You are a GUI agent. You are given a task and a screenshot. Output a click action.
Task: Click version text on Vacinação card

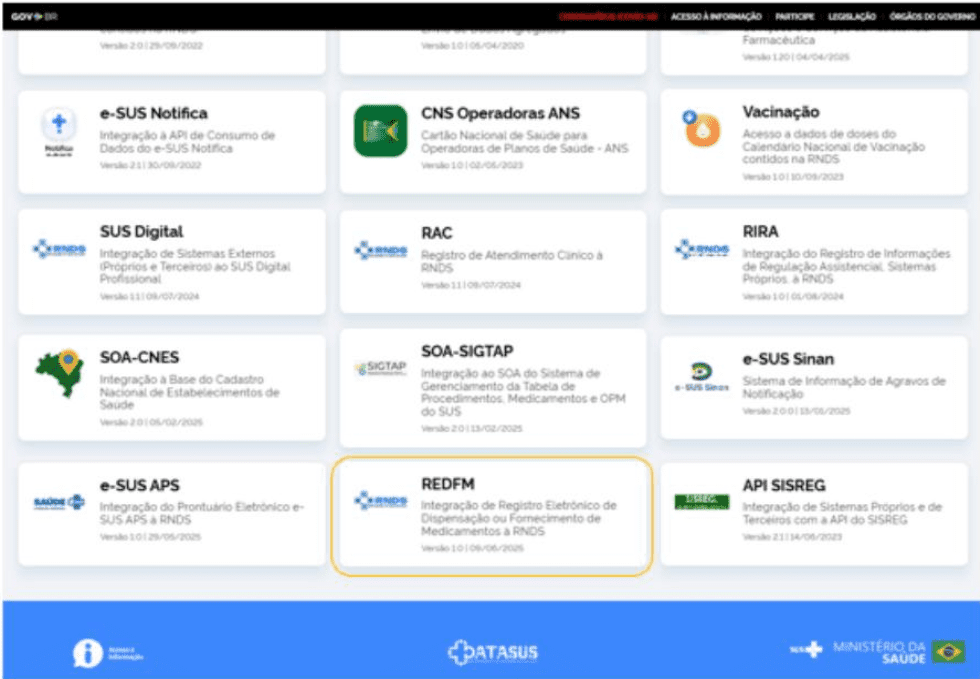coord(793,177)
